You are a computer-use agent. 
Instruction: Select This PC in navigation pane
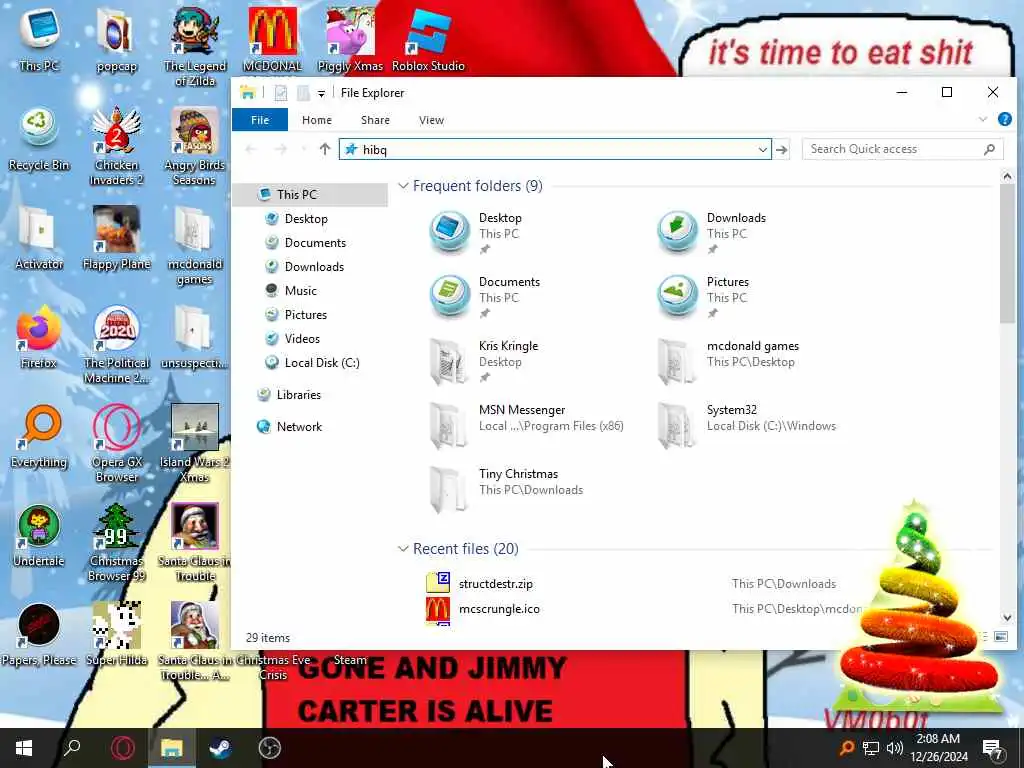click(x=311, y=195)
